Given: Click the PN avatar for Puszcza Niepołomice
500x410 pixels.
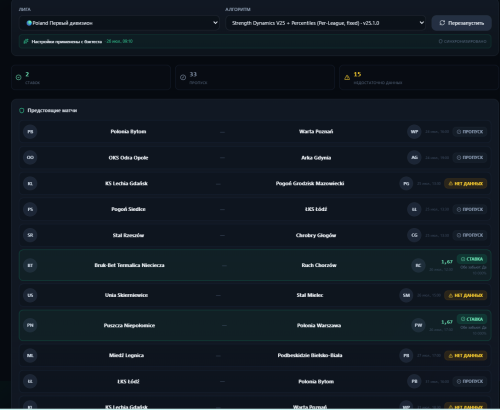Looking at the screenshot, I should click(30, 325).
